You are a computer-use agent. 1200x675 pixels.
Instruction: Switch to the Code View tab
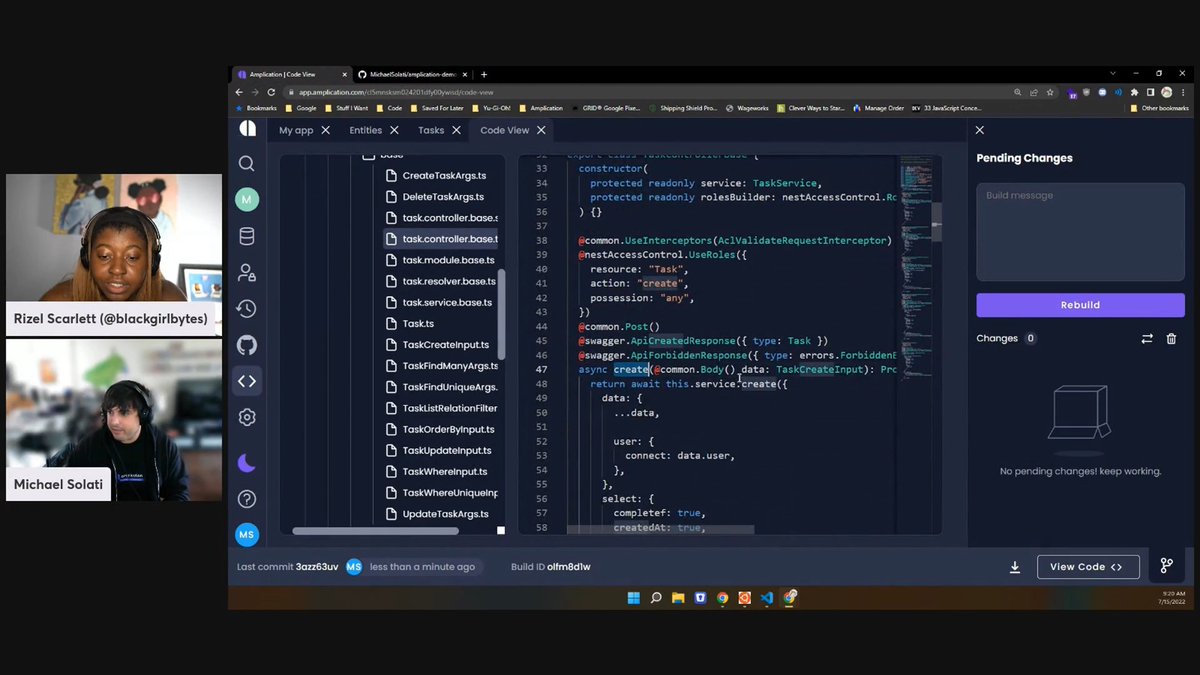pos(504,130)
